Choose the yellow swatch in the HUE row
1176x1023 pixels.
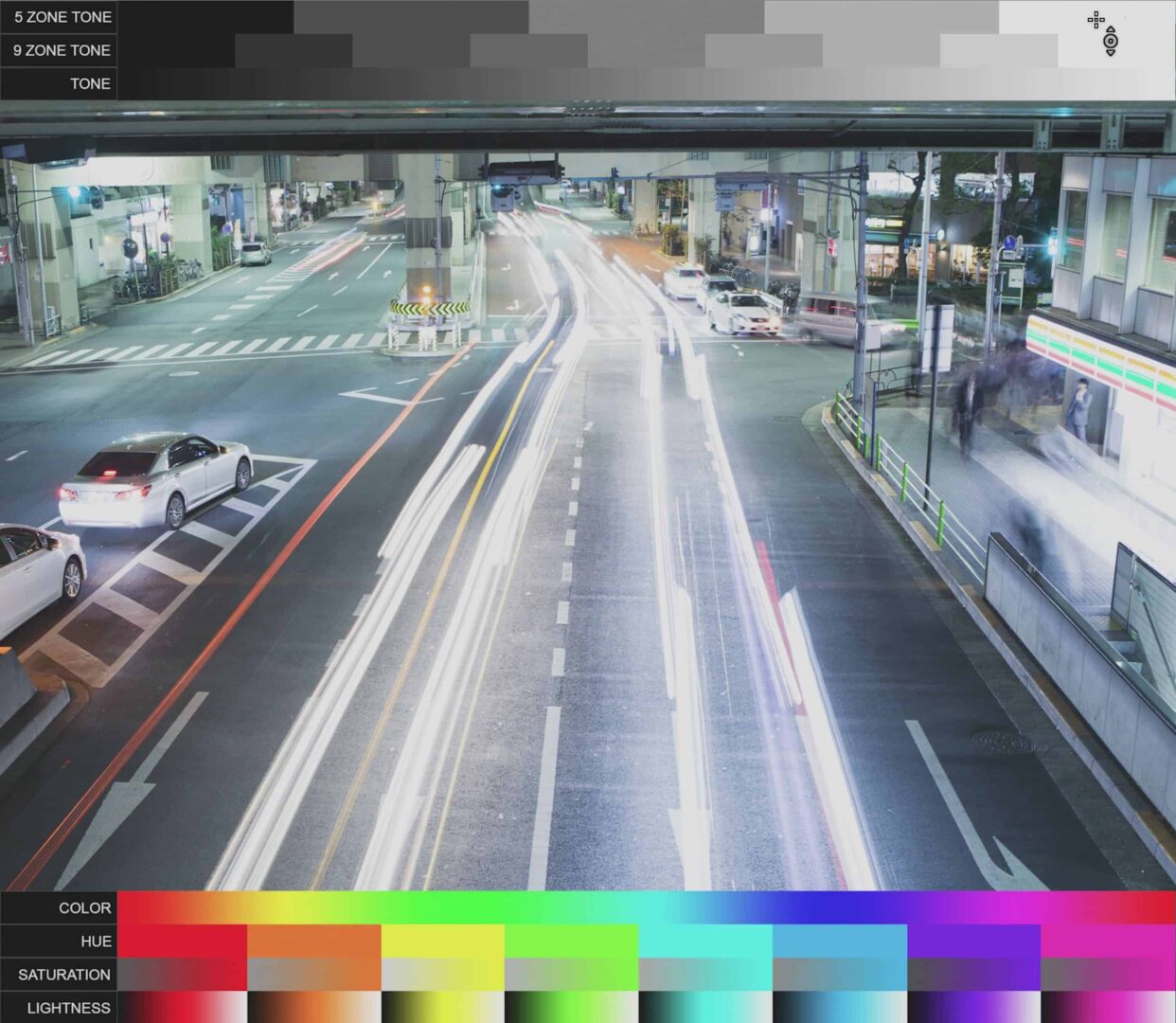click(x=443, y=941)
